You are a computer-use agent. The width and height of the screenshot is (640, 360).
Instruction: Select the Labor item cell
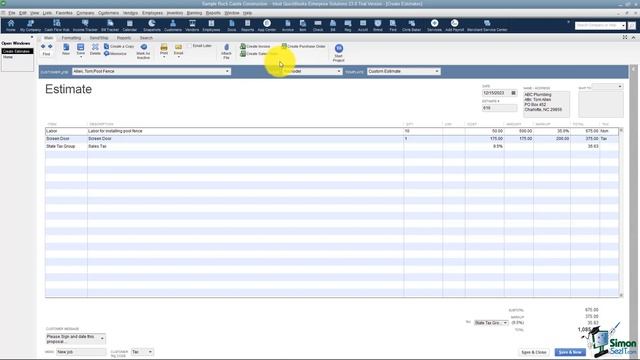point(66,131)
